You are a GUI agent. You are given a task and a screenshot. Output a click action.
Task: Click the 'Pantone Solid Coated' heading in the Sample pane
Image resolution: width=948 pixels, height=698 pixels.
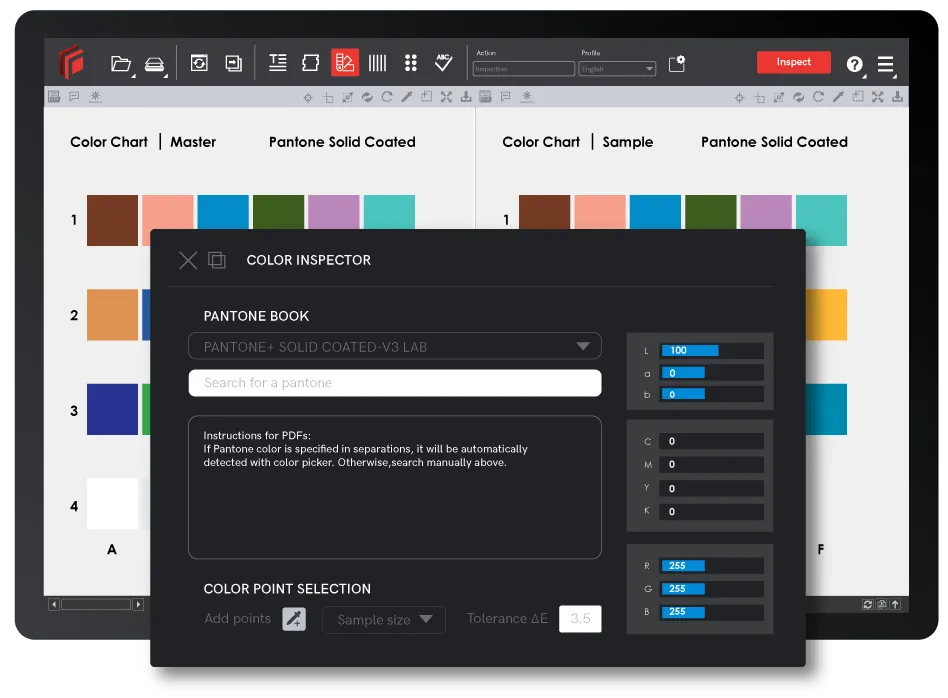click(774, 142)
